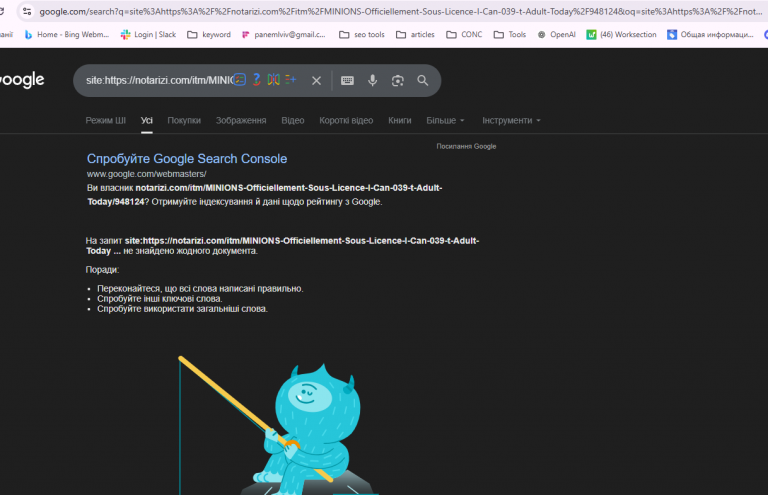The width and height of the screenshot is (768, 495).
Task: Open the panemlviv@gmail bookmark
Action: tap(283, 34)
